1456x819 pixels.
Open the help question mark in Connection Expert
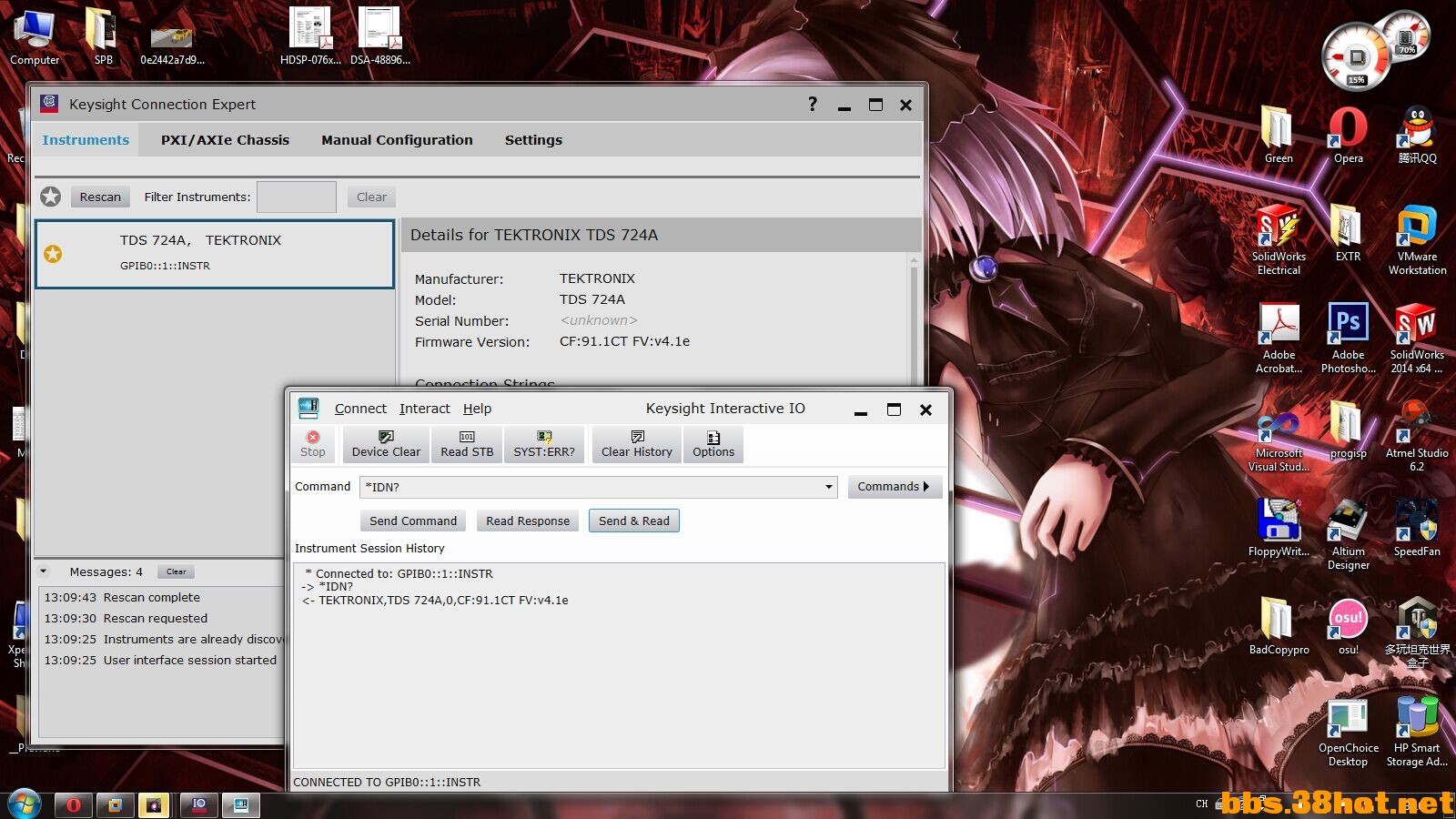pyautogui.click(x=813, y=104)
